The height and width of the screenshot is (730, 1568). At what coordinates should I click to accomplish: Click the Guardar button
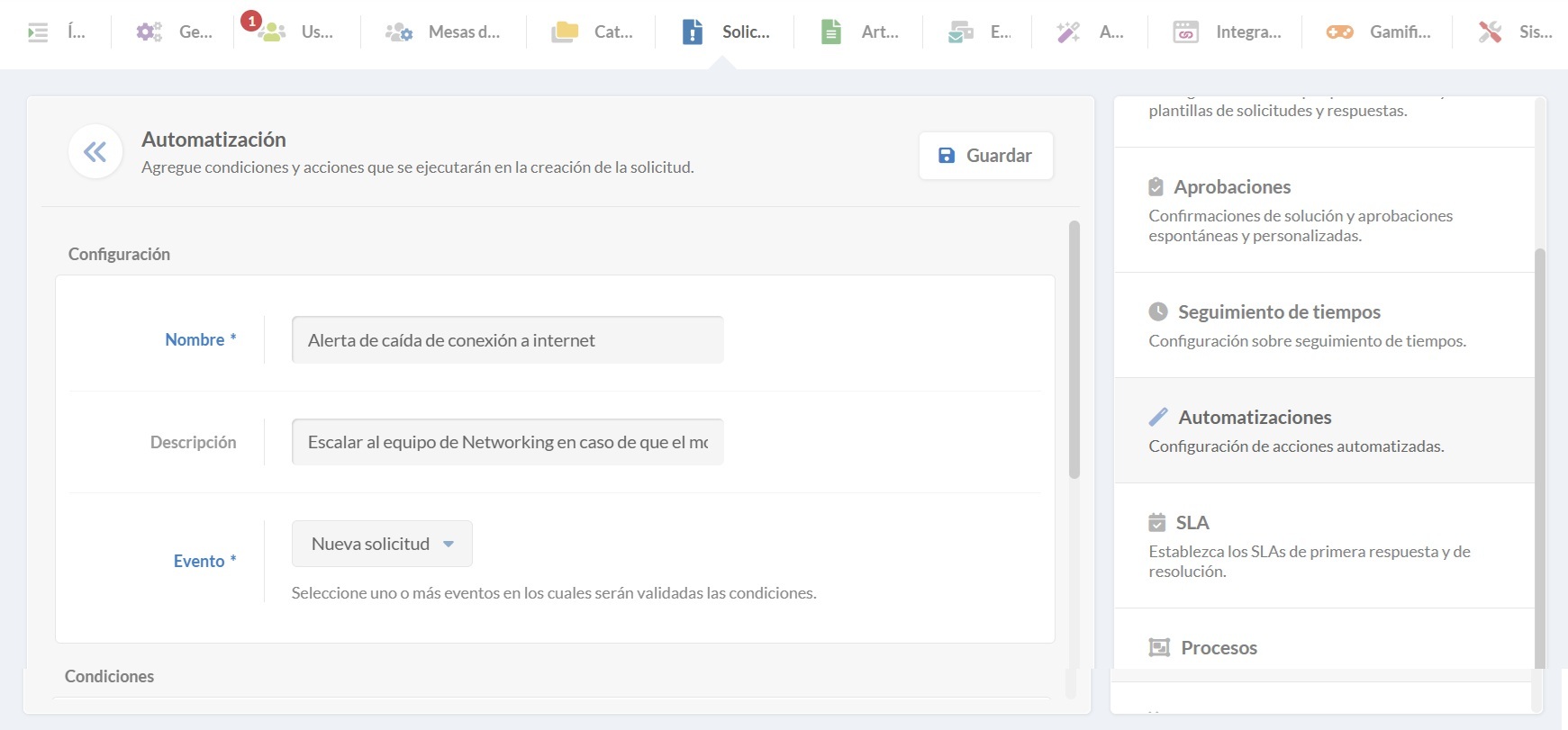(x=985, y=156)
